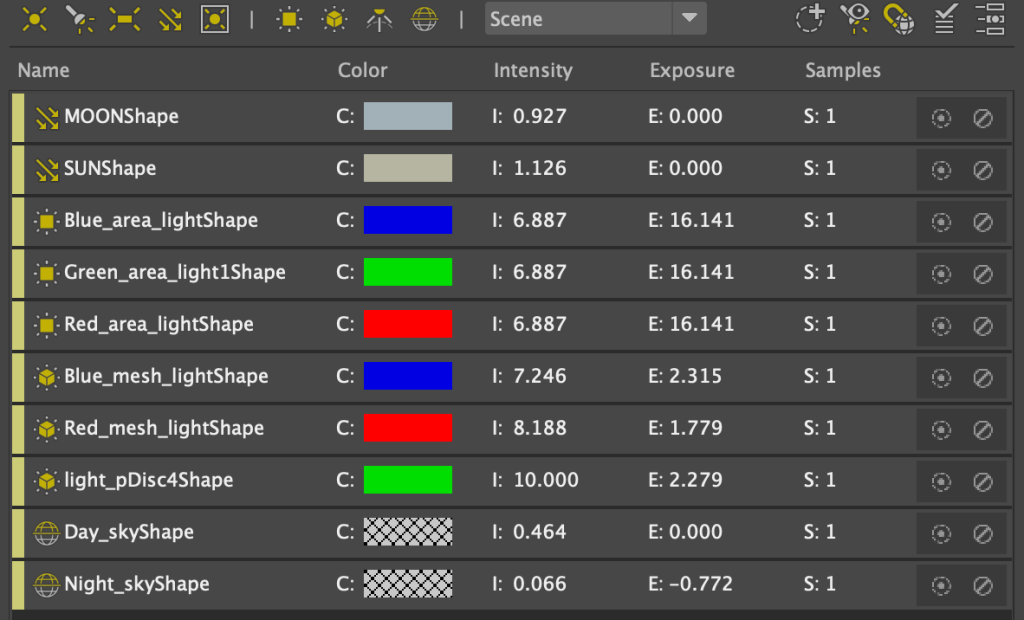Click the new group icon with plus
The height and width of the screenshot is (620, 1024).
[x=810, y=19]
